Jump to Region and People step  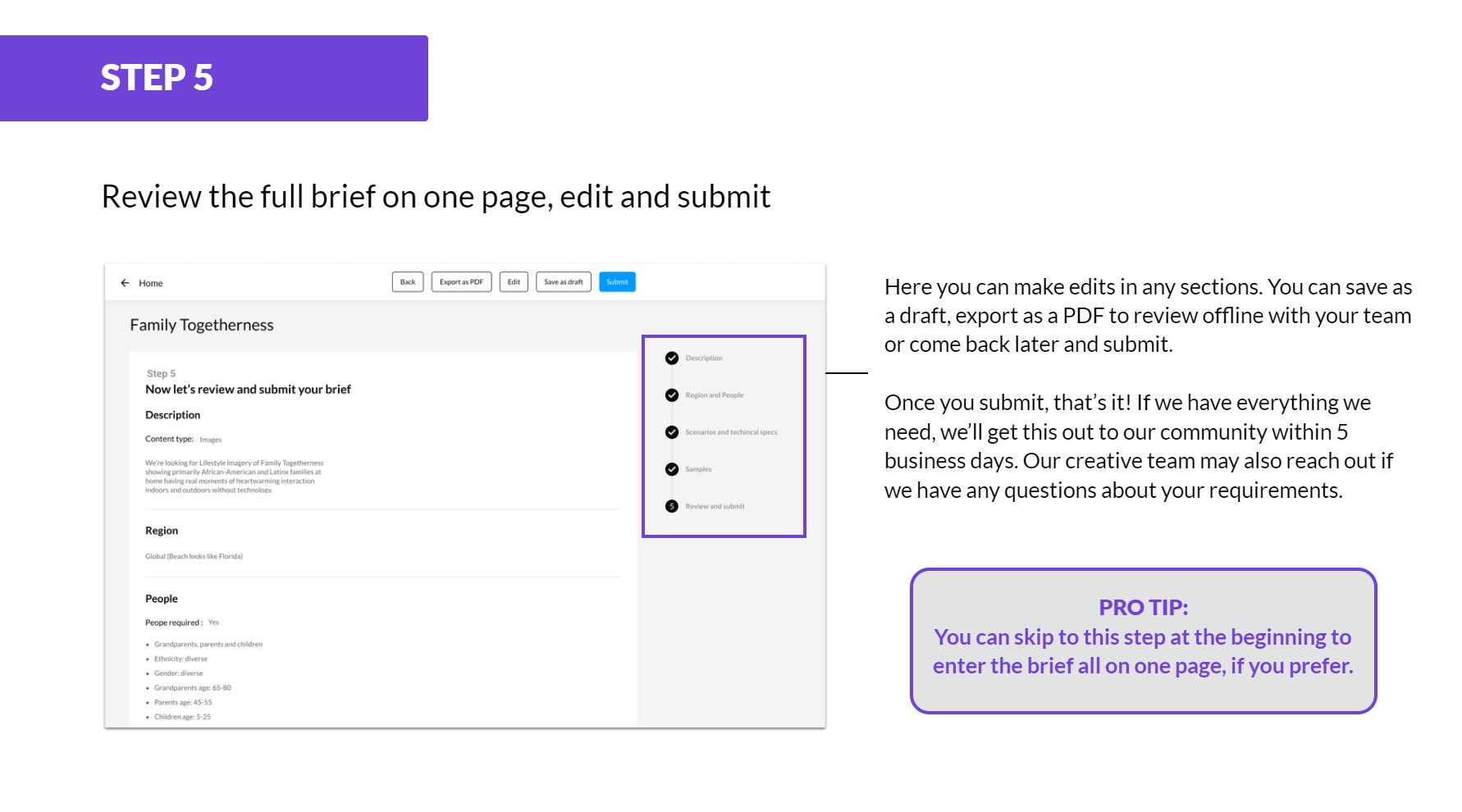point(715,395)
